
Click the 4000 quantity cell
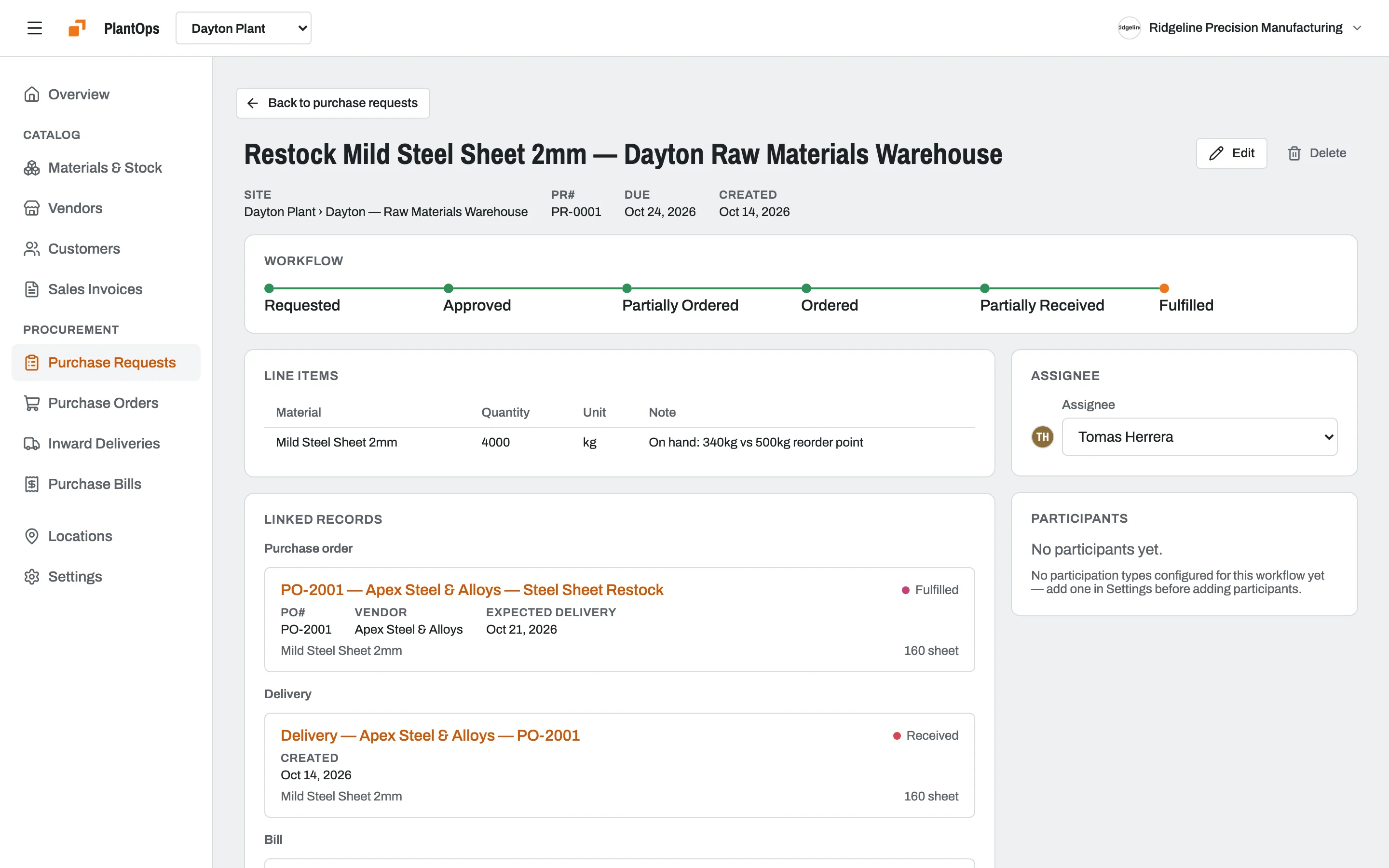click(495, 442)
